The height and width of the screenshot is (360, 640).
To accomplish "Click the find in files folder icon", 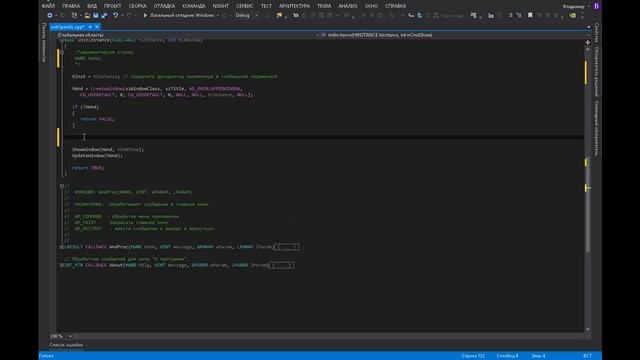I will pos(279,16).
